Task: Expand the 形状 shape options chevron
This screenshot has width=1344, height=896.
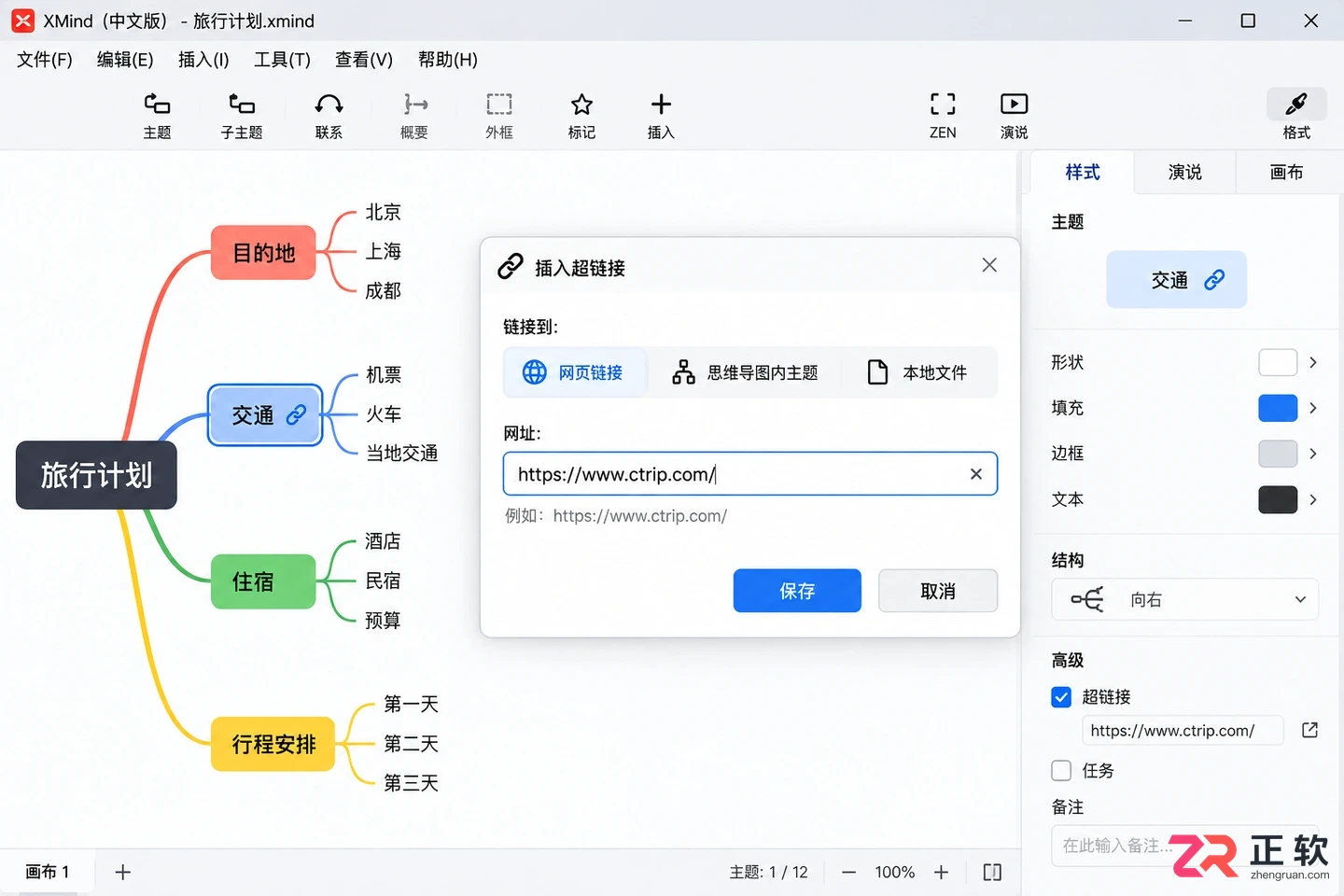Action: (1313, 362)
